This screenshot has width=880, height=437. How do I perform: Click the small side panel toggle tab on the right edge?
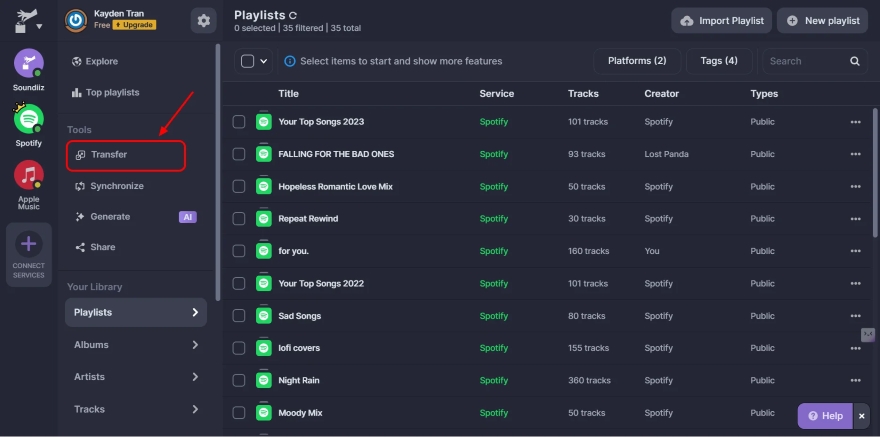tap(868, 334)
